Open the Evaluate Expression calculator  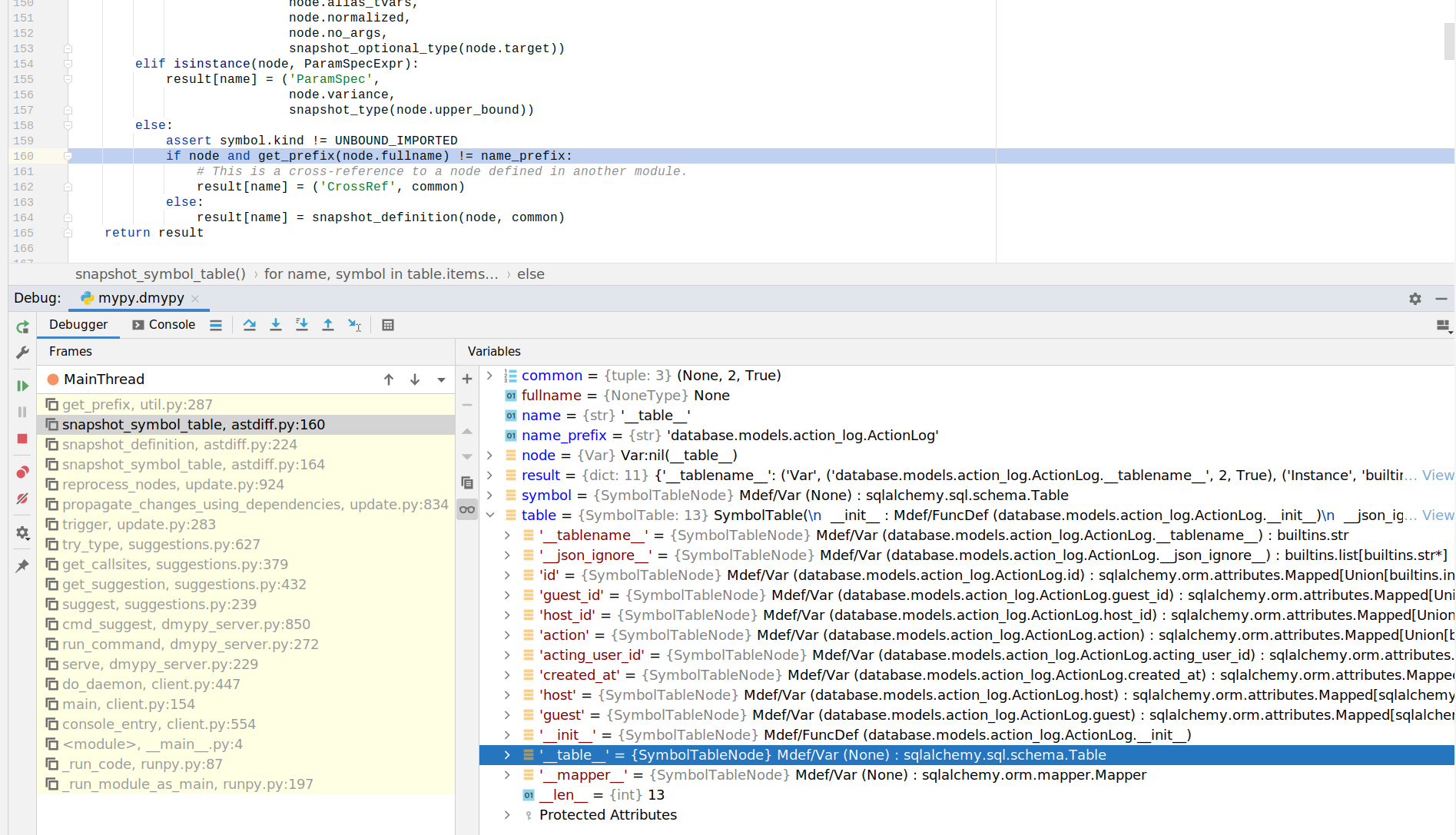coord(388,324)
